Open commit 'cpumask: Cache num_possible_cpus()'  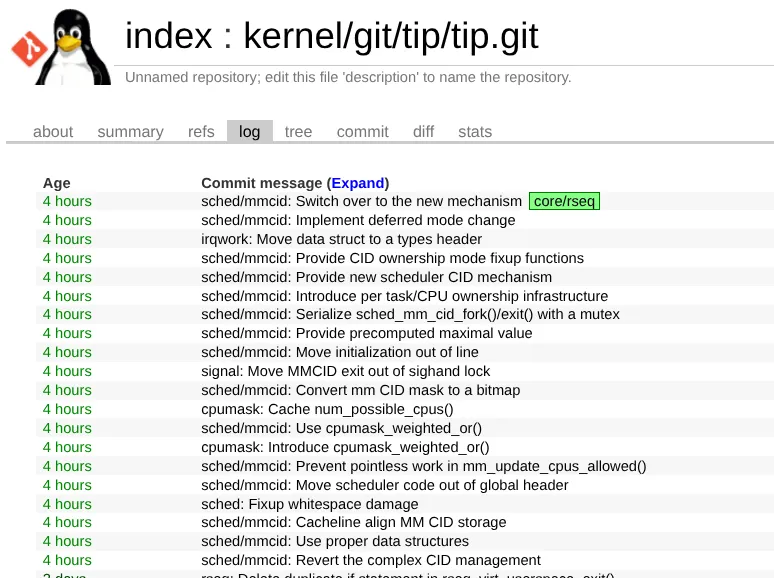(x=327, y=409)
